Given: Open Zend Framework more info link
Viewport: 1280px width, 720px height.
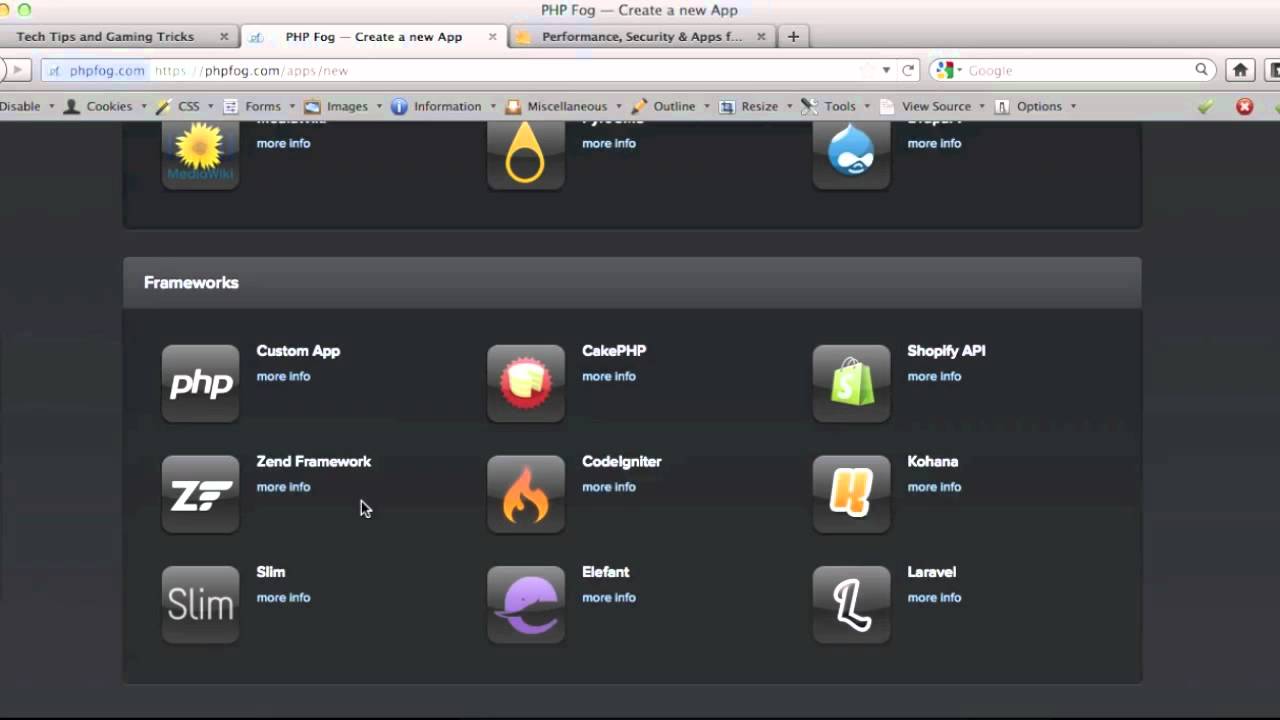Looking at the screenshot, I should [283, 487].
